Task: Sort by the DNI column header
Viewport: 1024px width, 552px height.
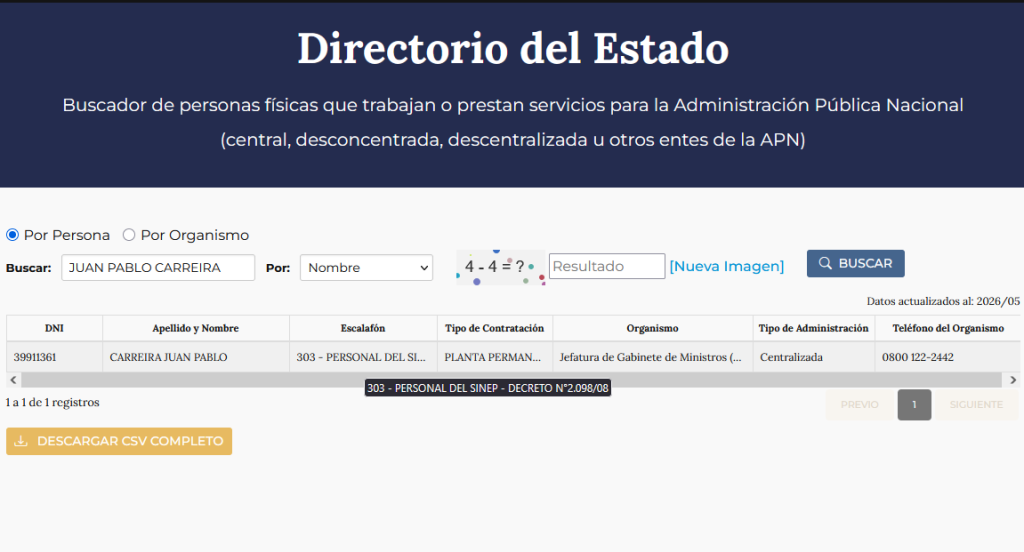Action: [54, 328]
